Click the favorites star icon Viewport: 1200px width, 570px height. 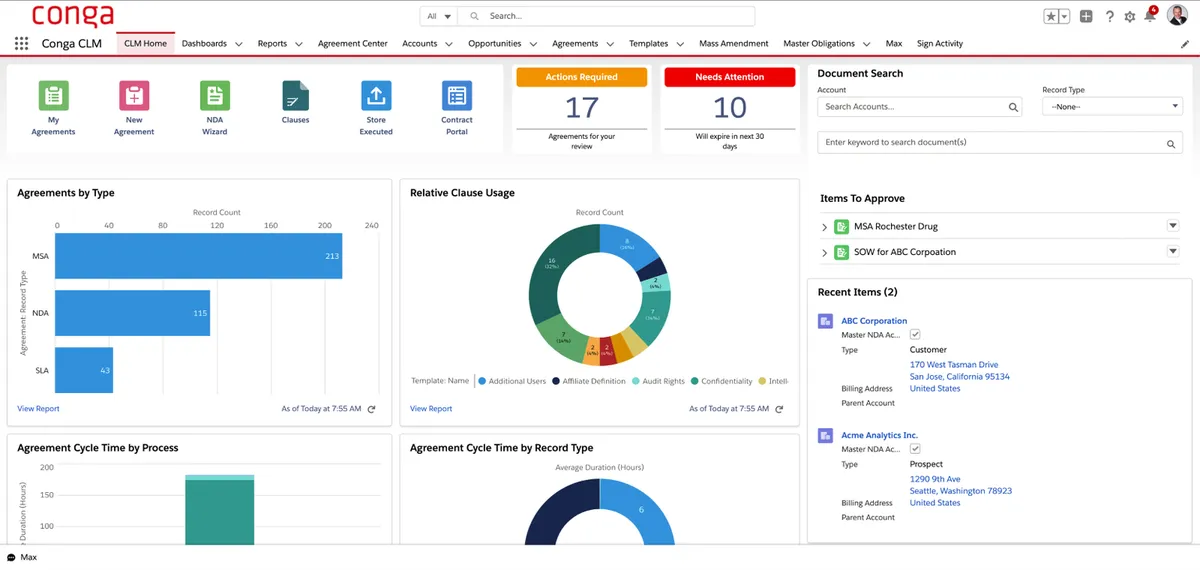click(x=1051, y=17)
